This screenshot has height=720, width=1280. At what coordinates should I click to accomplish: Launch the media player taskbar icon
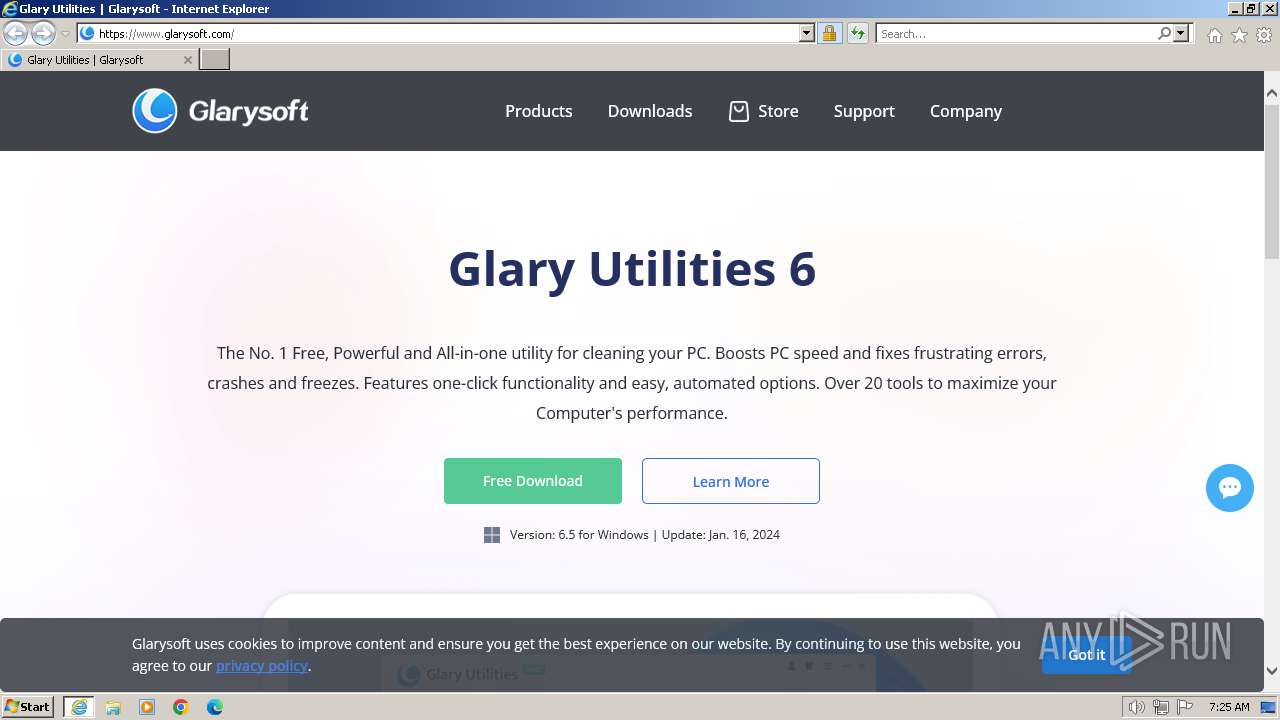[x=147, y=707]
